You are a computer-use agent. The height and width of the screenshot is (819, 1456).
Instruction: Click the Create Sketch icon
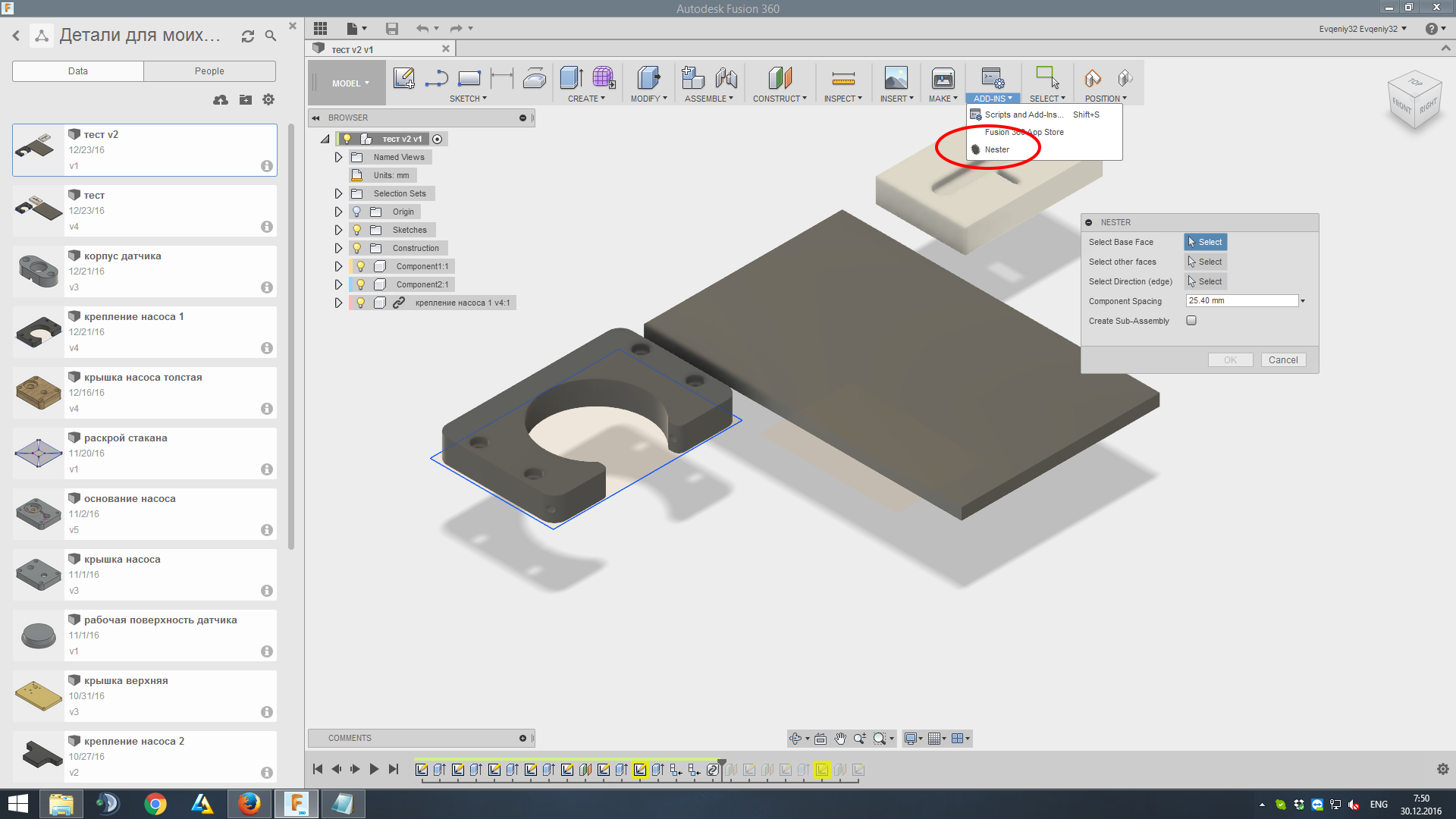[x=403, y=78]
